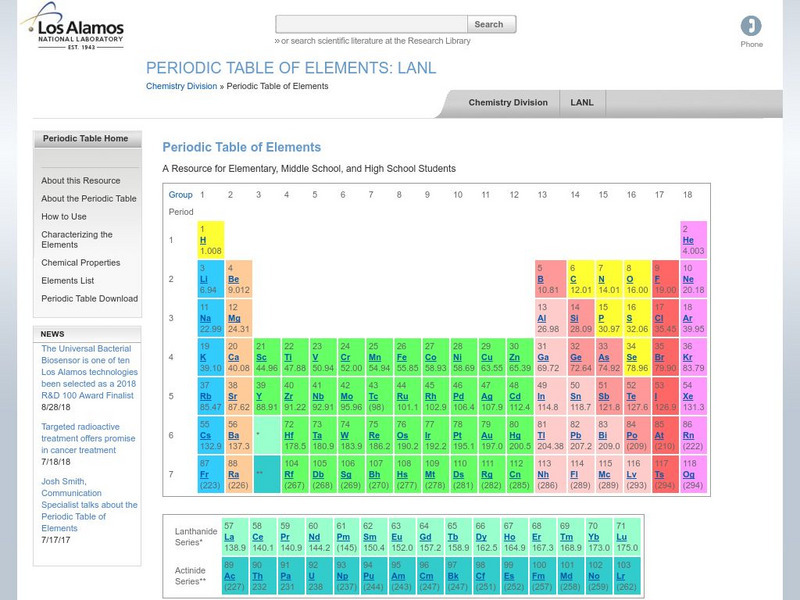Screen dimensions: 800x600
Task: Open the Gold (Au) element link
Action: pyautogui.click(x=487, y=435)
